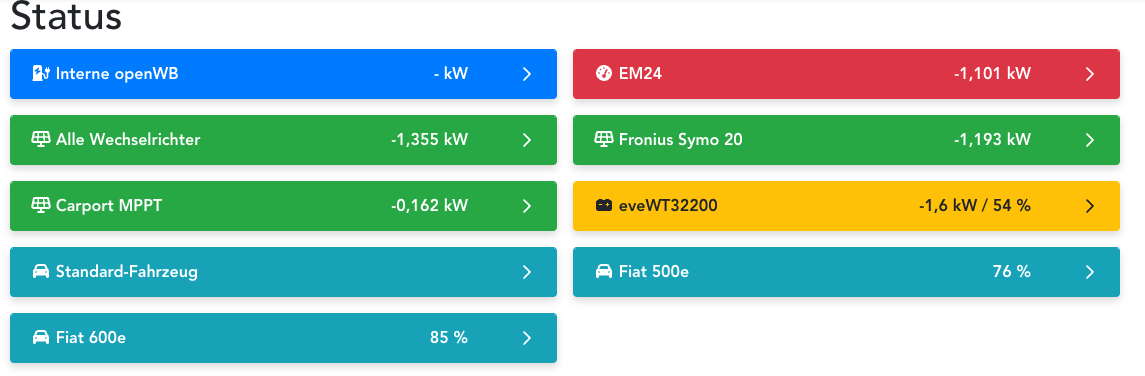Select the Standard-Fahrzeug label
The width and height of the screenshot is (1145, 376).
tap(126, 272)
